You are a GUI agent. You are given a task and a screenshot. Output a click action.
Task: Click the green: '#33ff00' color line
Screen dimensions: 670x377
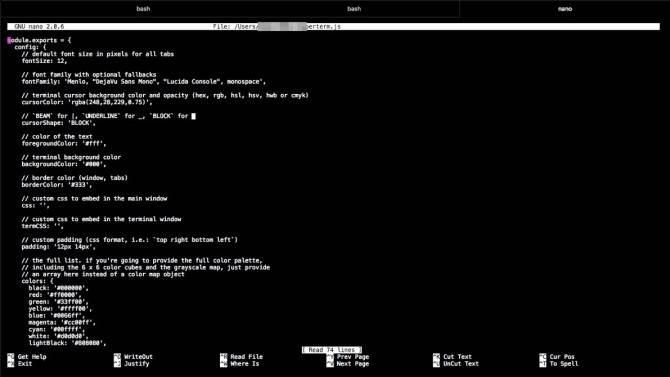click(x=59, y=302)
